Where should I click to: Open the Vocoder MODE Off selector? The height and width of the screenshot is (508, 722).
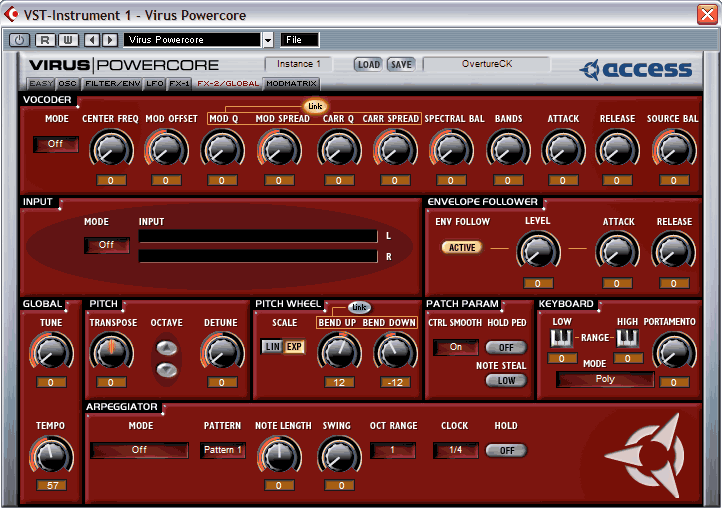(55, 144)
